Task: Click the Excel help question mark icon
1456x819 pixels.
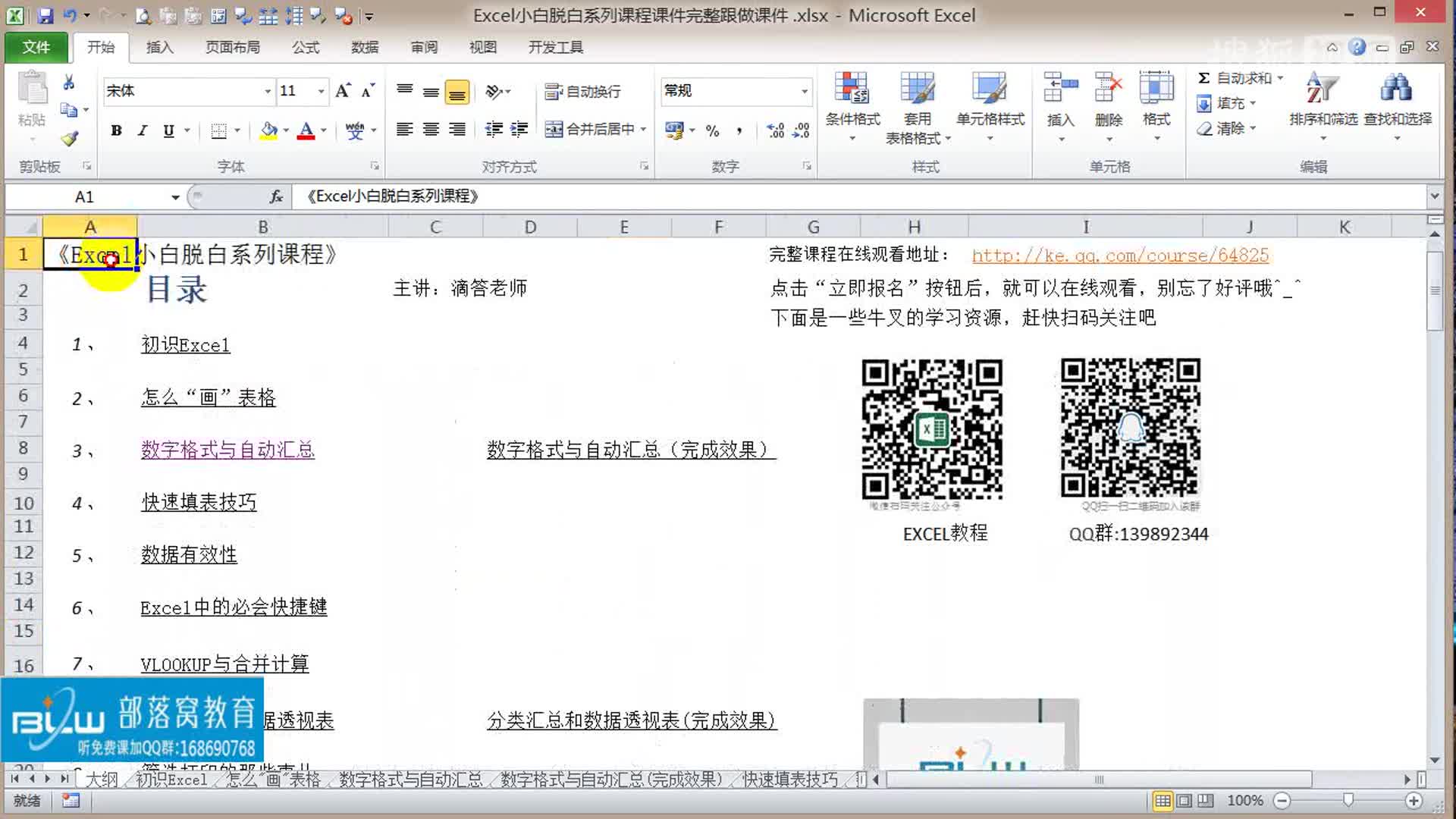Action: pyautogui.click(x=1357, y=47)
